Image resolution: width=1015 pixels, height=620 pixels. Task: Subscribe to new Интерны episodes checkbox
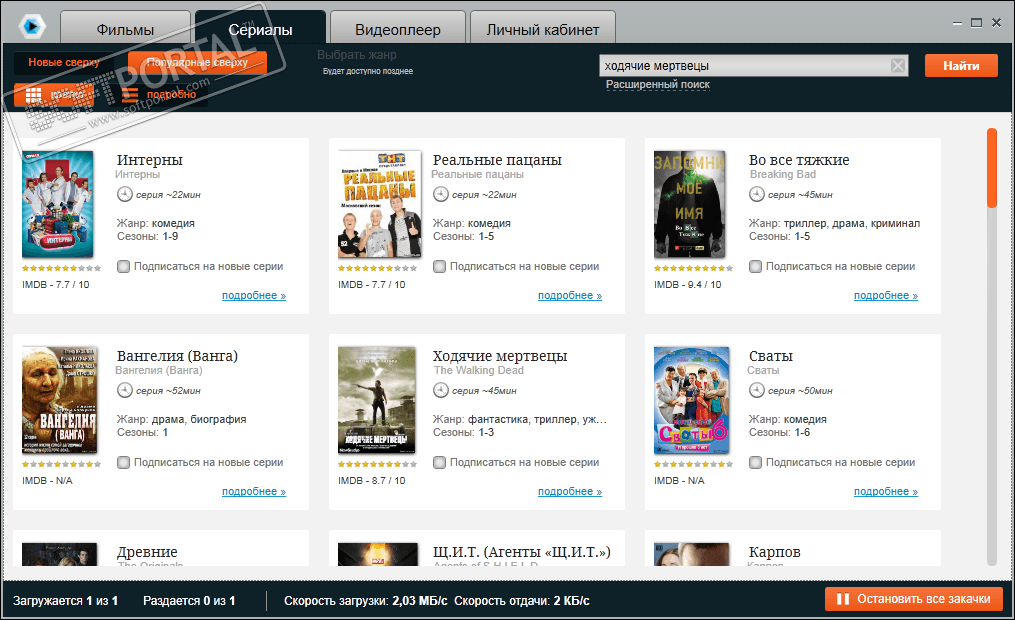pyautogui.click(x=123, y=266)
